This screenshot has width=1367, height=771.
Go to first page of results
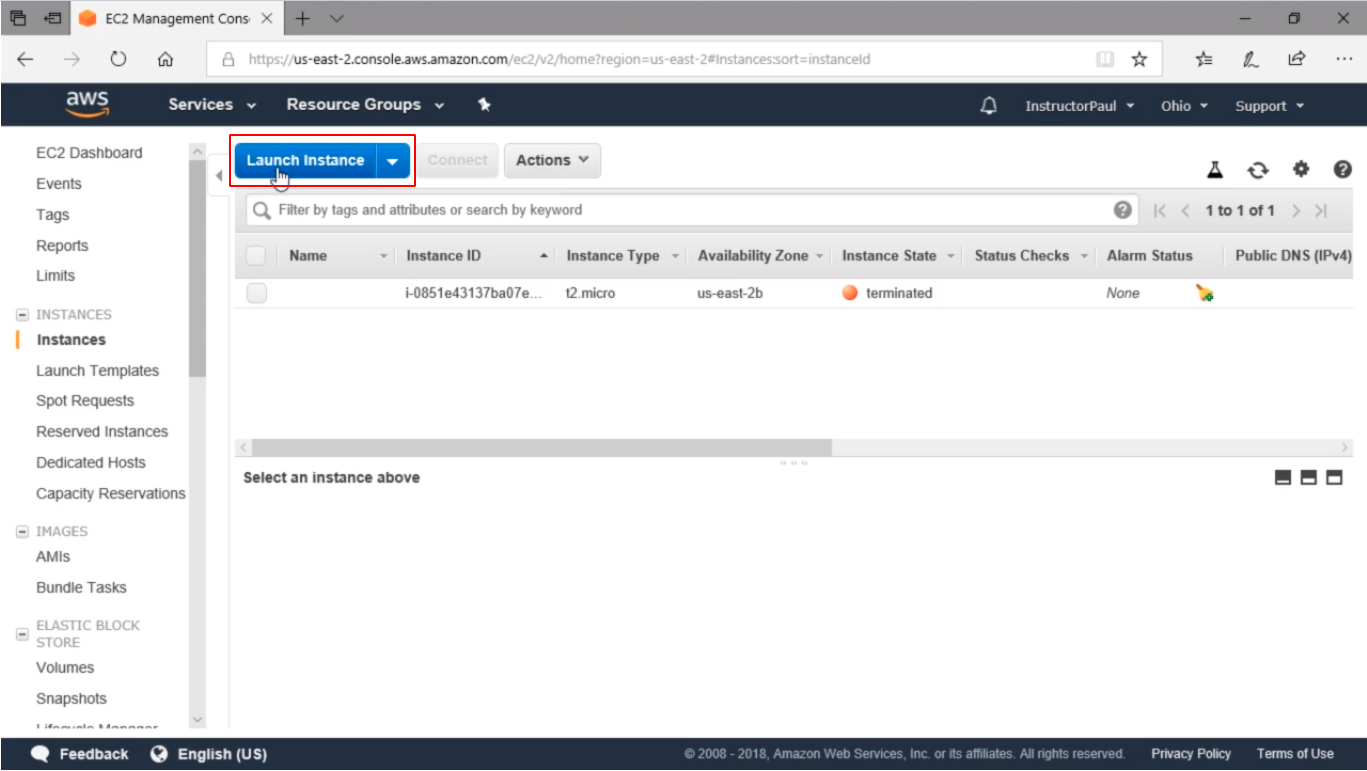[x=1160, y=211]
